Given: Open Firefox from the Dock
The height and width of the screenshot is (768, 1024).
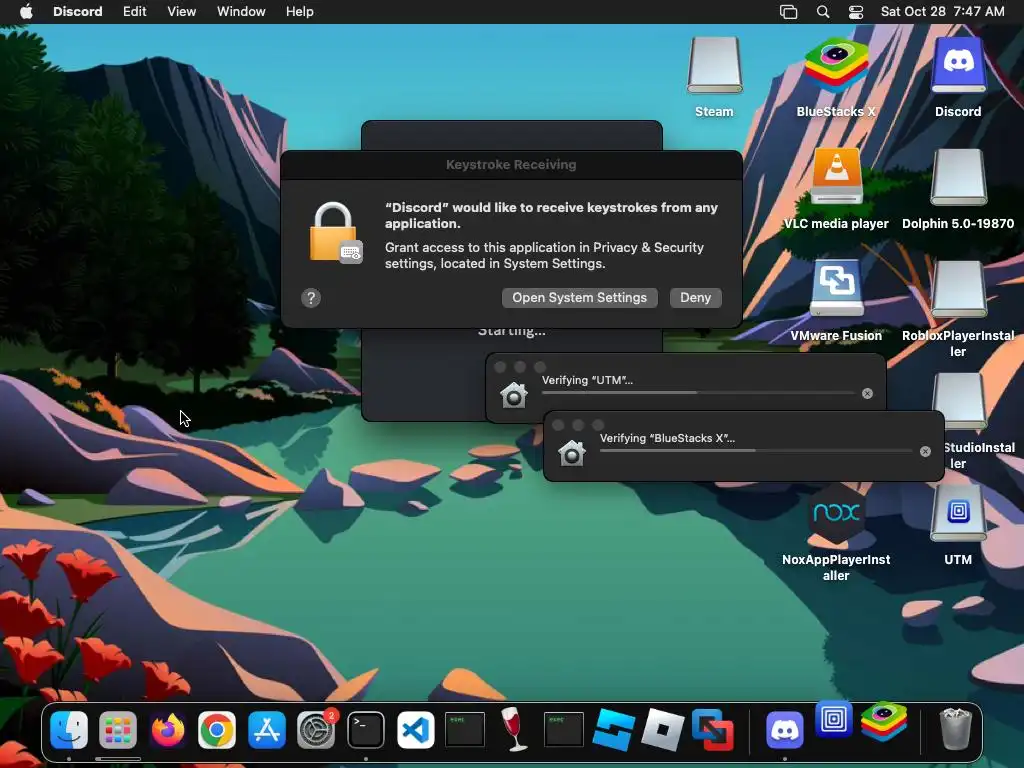Looking at the screenshot, I should [168, 729].
